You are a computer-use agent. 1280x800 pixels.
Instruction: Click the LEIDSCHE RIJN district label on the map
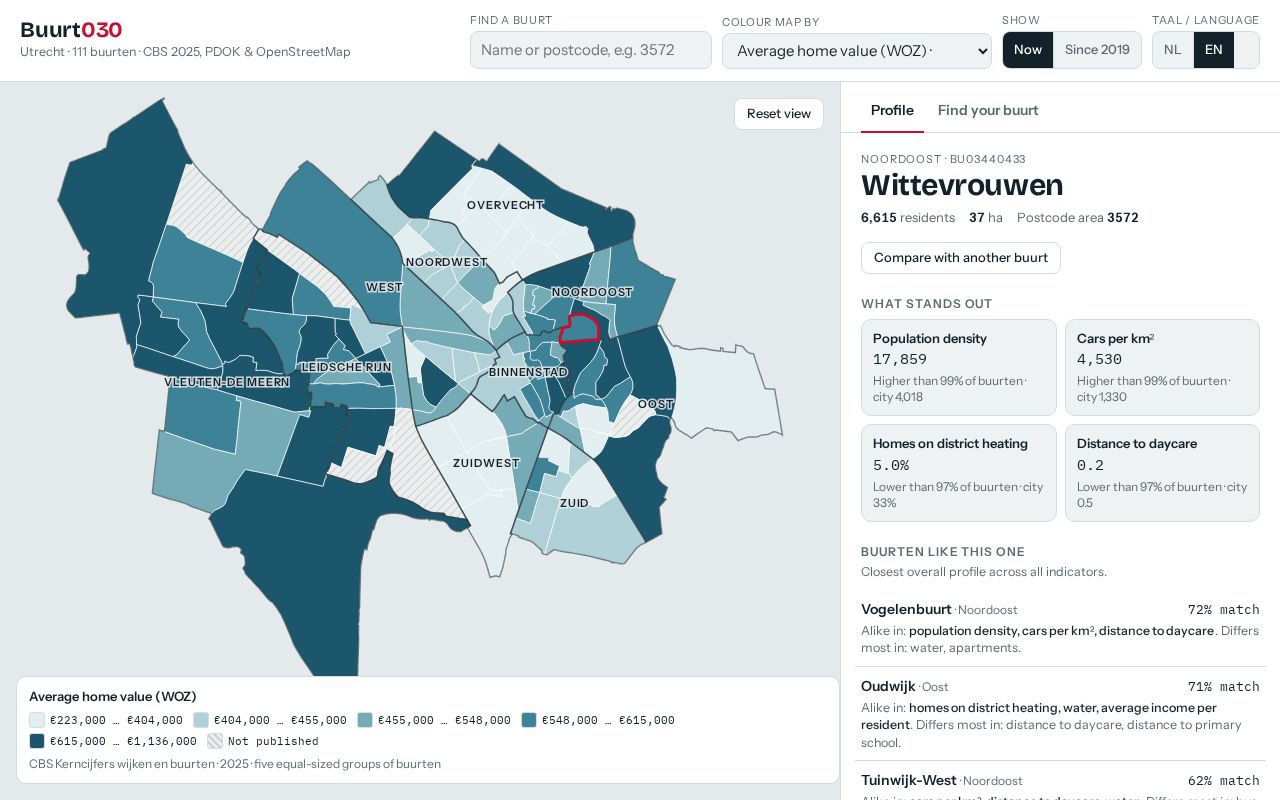coord(347,367)
